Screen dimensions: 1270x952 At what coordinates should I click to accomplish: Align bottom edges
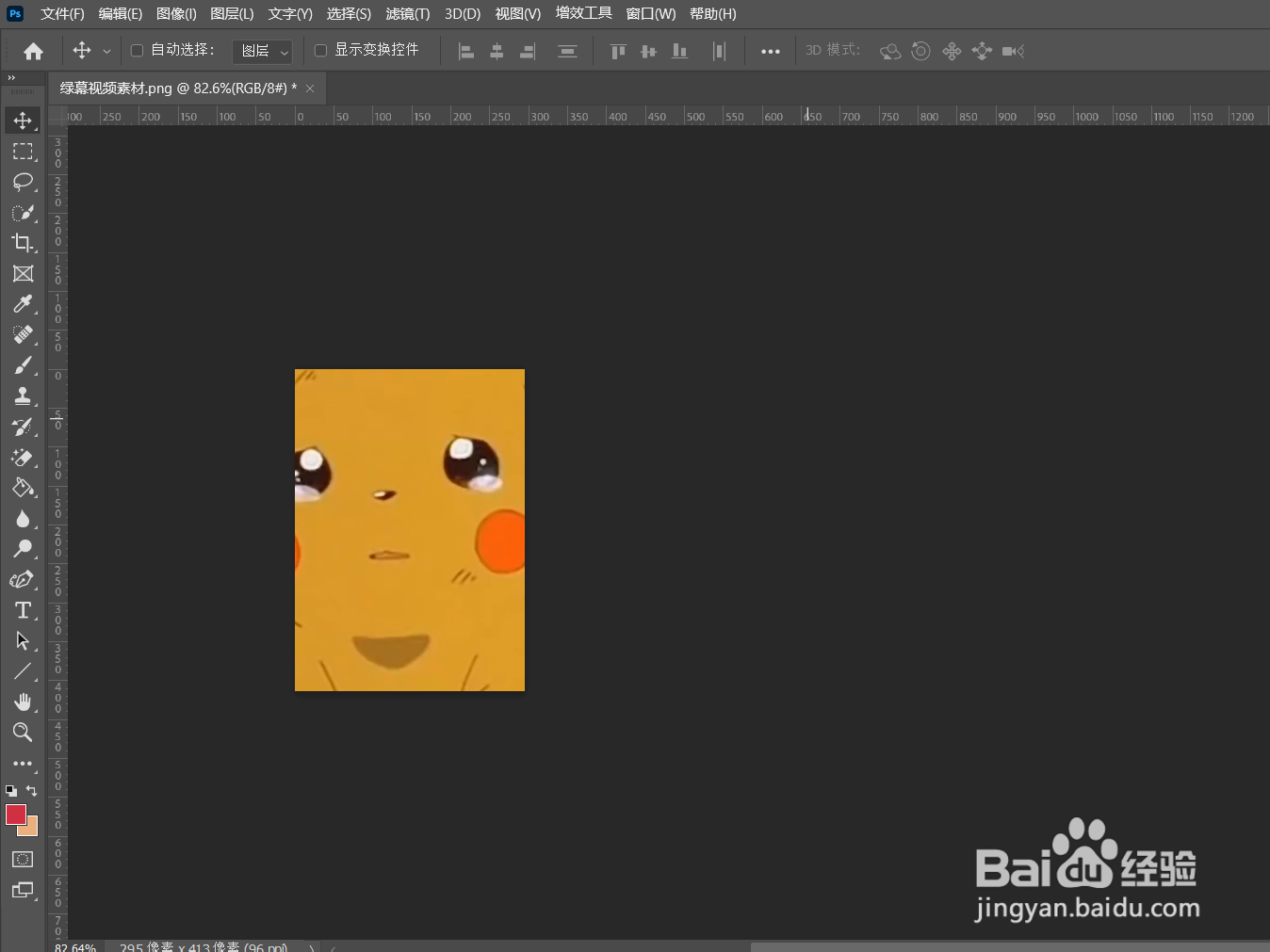(x=679, y=51)
